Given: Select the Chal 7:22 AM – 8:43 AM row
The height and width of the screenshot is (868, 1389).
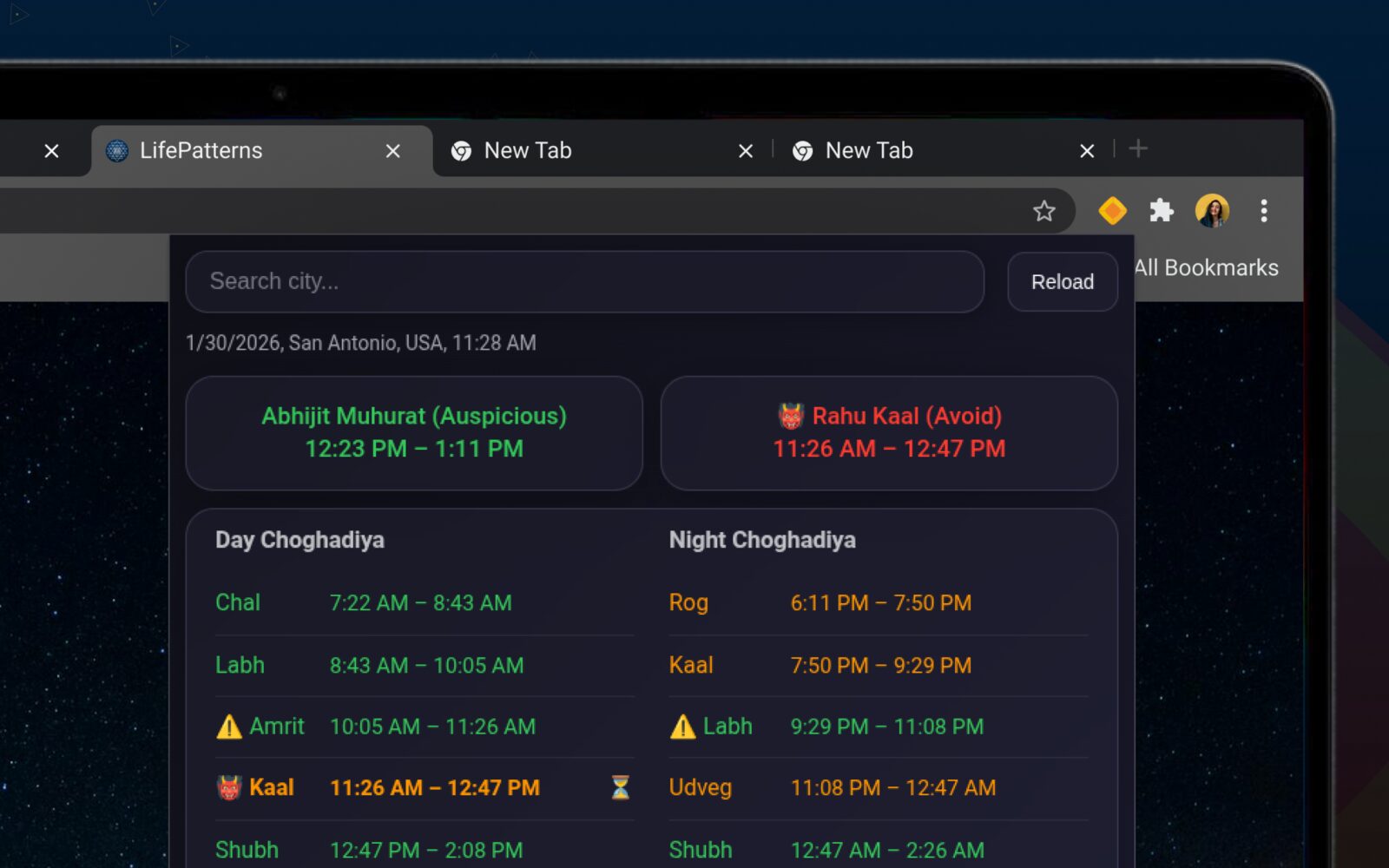Looking at the screenshot, I should pos(425,602).
